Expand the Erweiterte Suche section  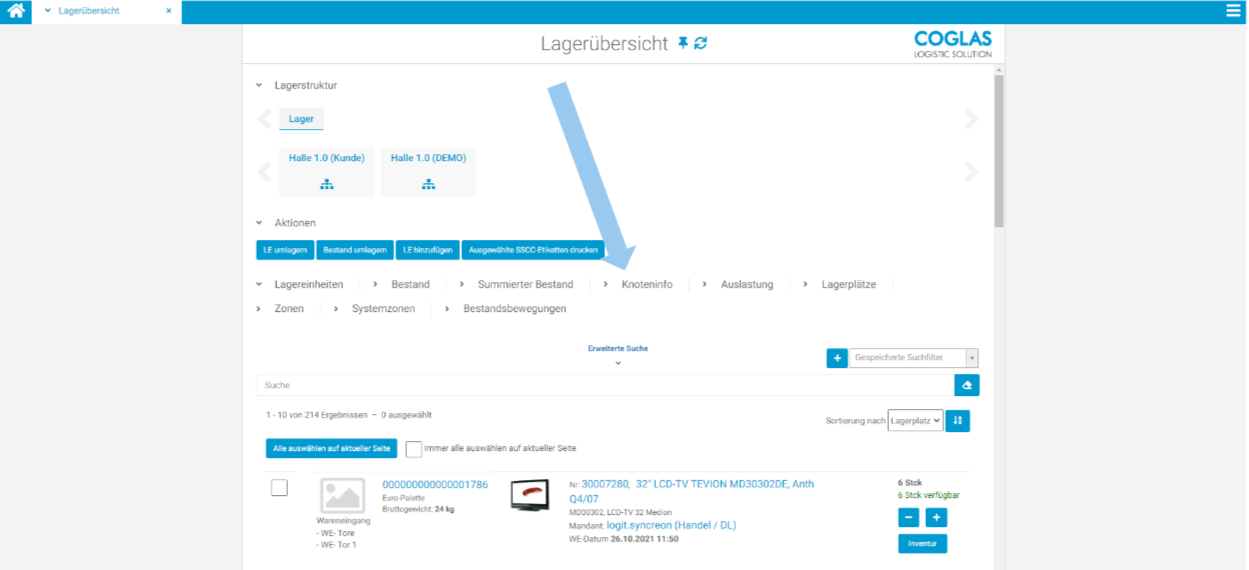pos(618,355)
